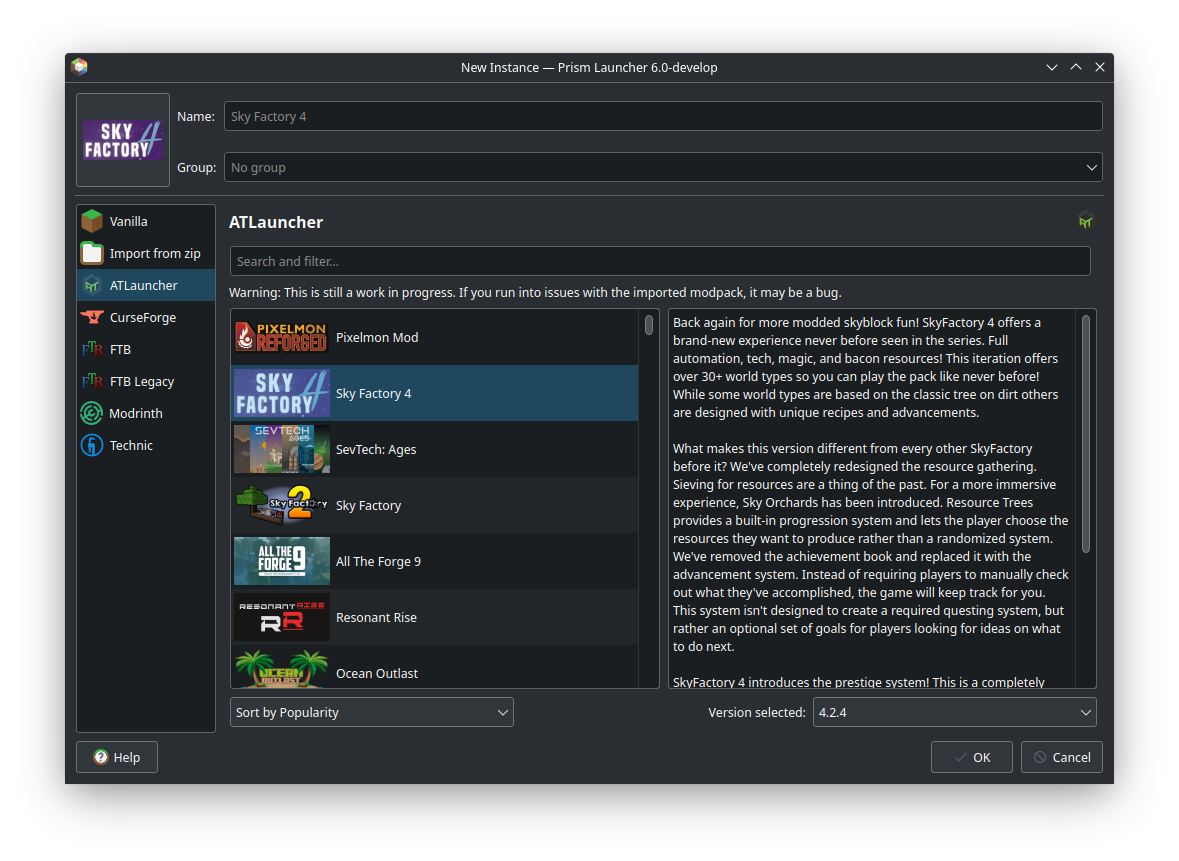The image size is (1179, 861).
Task: Switch to the Technic tab
Action: [x=146, y=445]
